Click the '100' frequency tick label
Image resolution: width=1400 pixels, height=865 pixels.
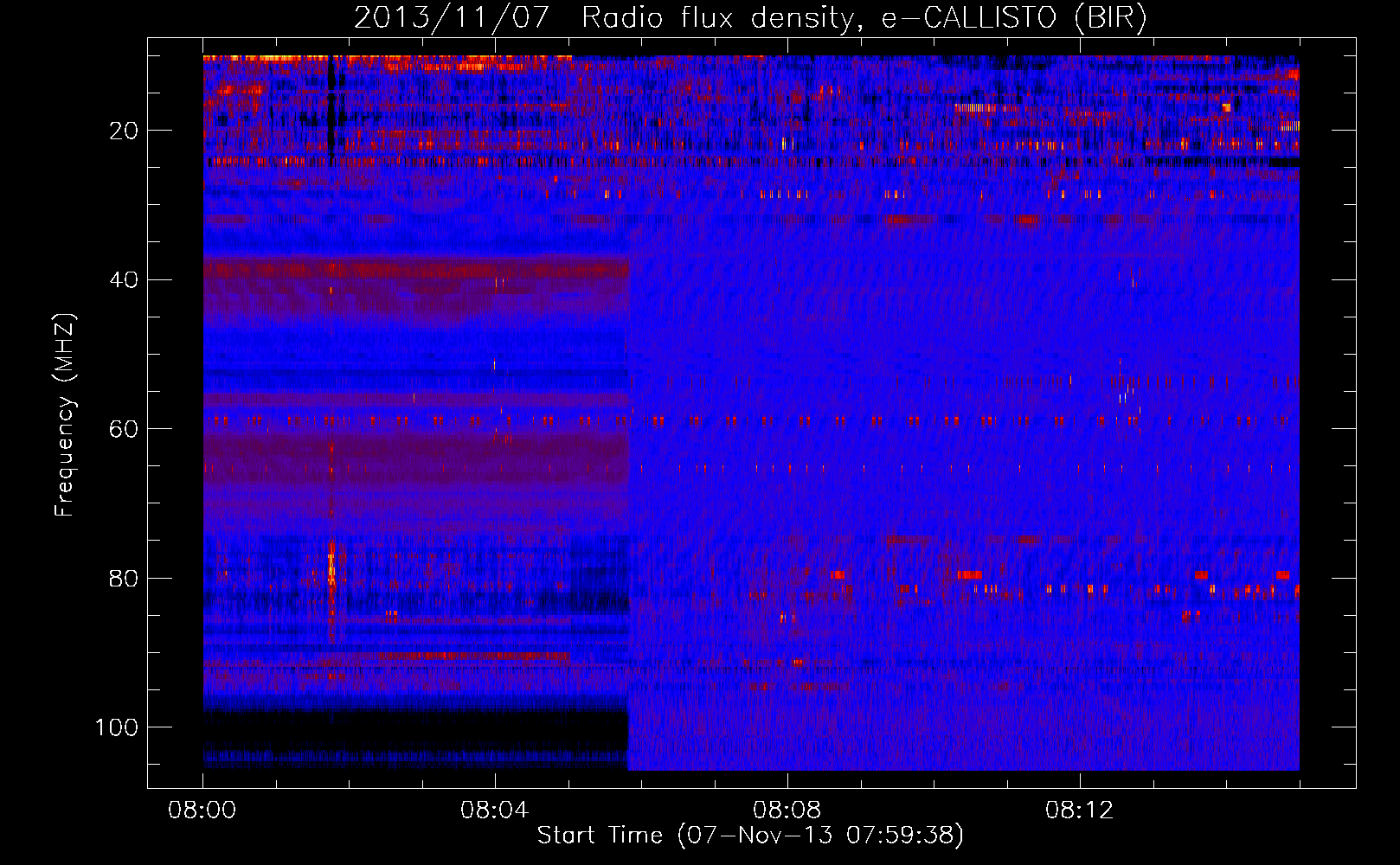[x=117, y=727]
